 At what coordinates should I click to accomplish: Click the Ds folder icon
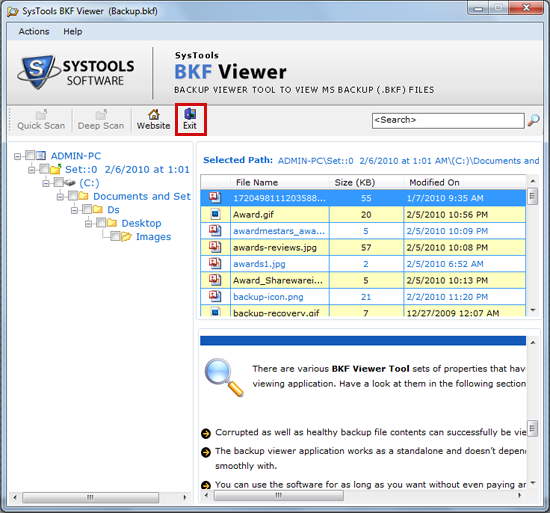(98, 209)
